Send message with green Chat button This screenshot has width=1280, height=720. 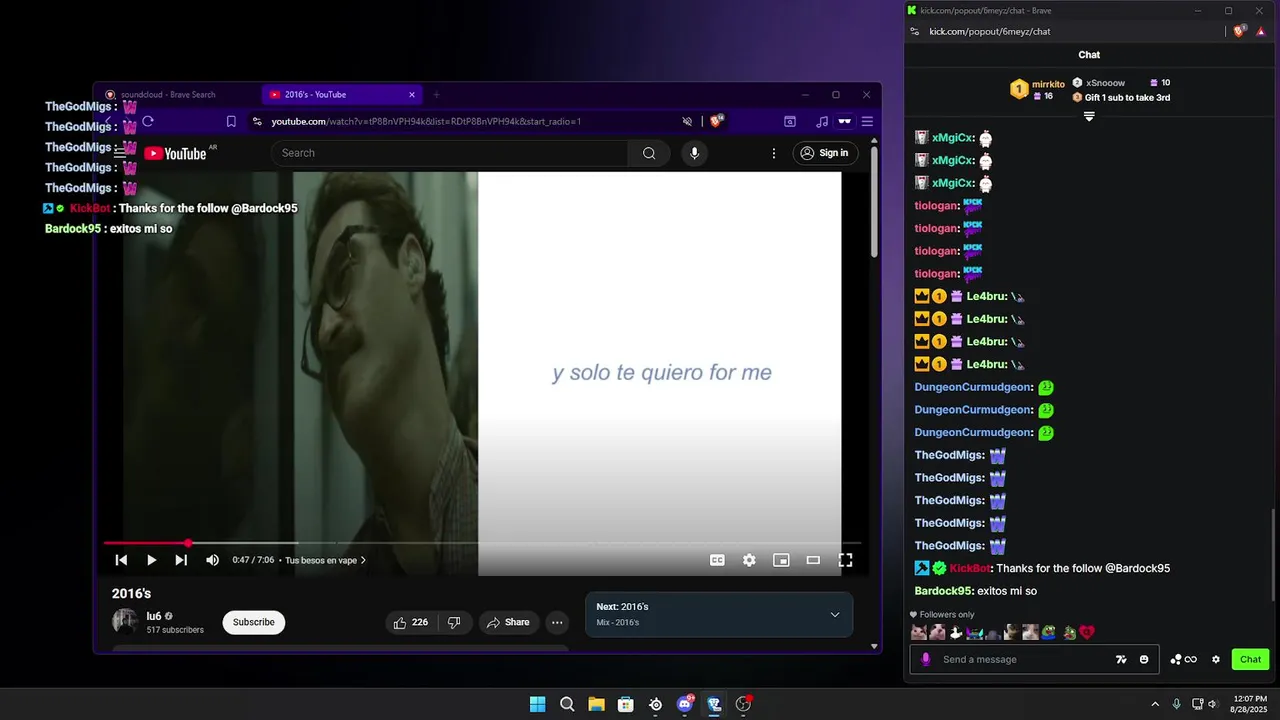(x=1251, y=659)
